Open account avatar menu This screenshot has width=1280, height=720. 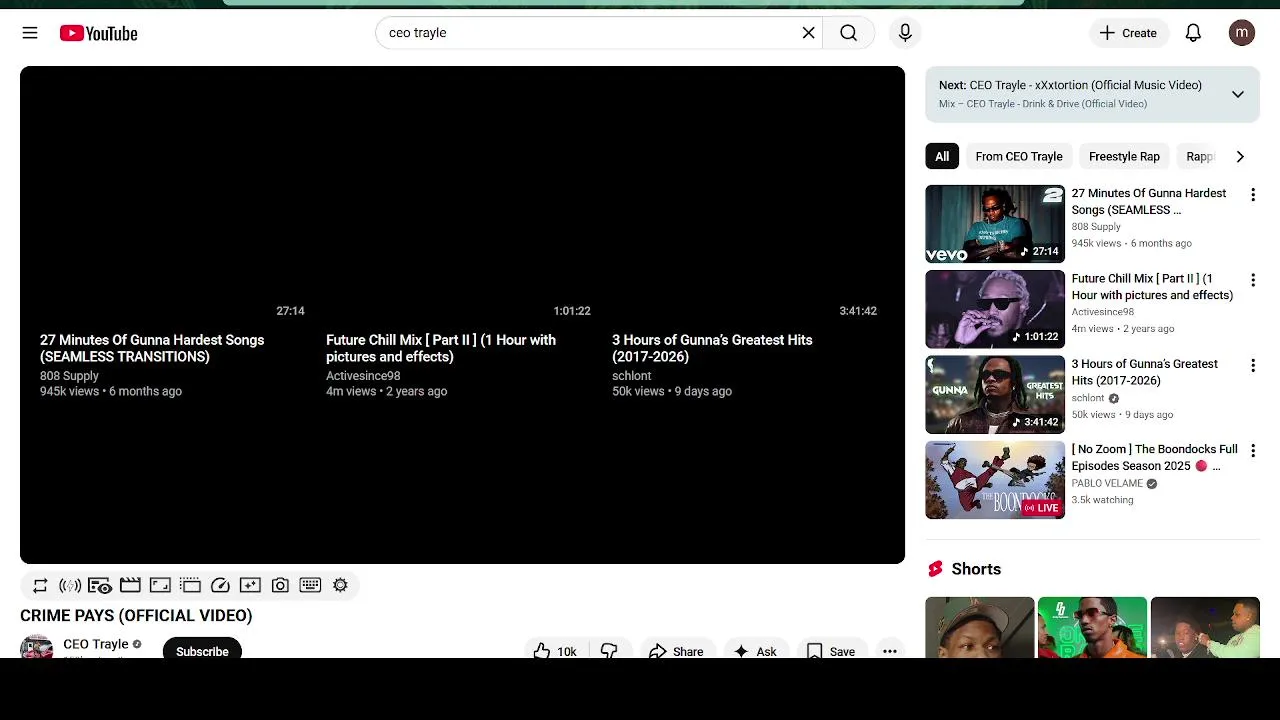(1241, 33)
